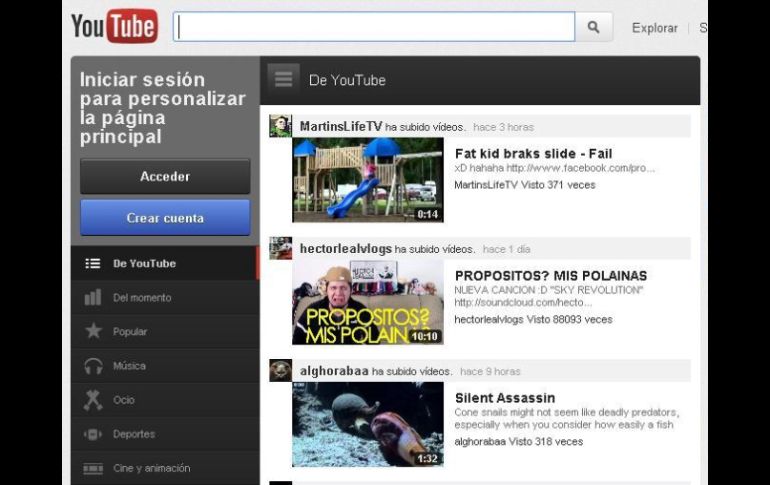Open the Del momento category

(x=165, y=297)
